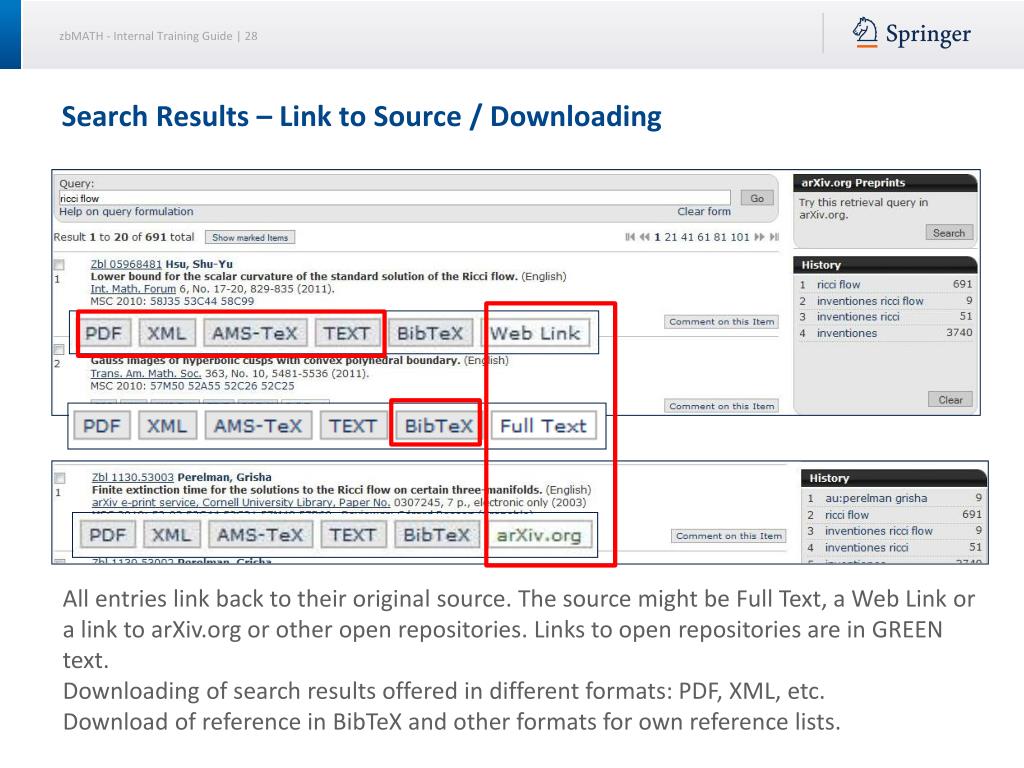Image resolution: width=1024 pixels, height=768 pixels.
Task: Click Clear button in History panel
Action: [950, 400]
